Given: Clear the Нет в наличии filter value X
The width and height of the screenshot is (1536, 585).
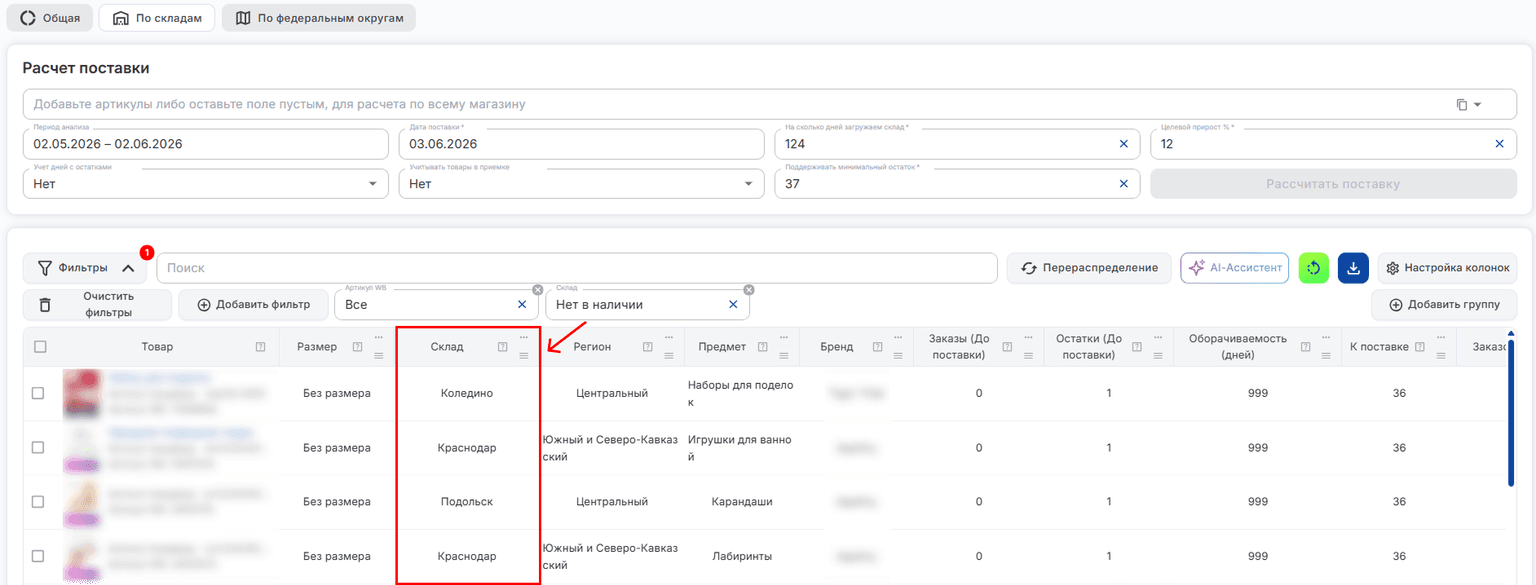Looking at the screenshot, I should coord(733,305).
